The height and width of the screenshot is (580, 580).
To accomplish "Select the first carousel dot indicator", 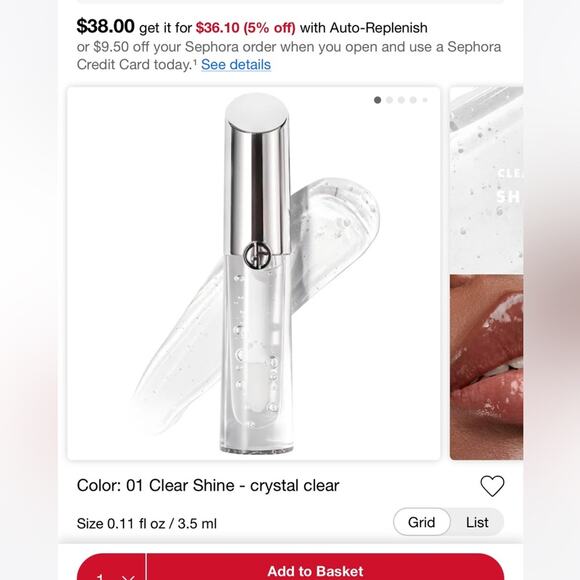I will pyautogui.click(x=377, y=100).
